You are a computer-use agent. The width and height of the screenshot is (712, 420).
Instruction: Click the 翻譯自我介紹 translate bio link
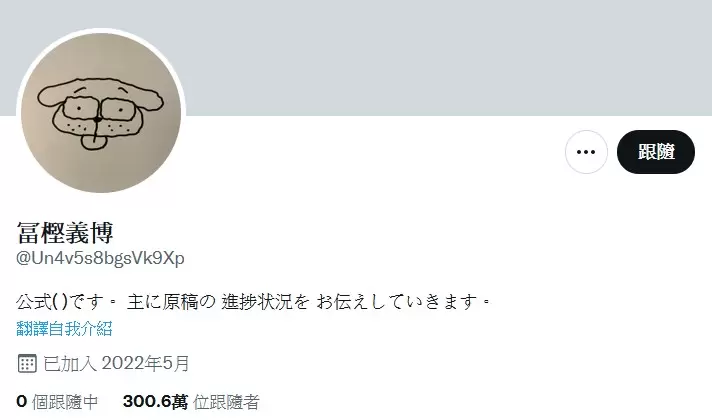64,328
